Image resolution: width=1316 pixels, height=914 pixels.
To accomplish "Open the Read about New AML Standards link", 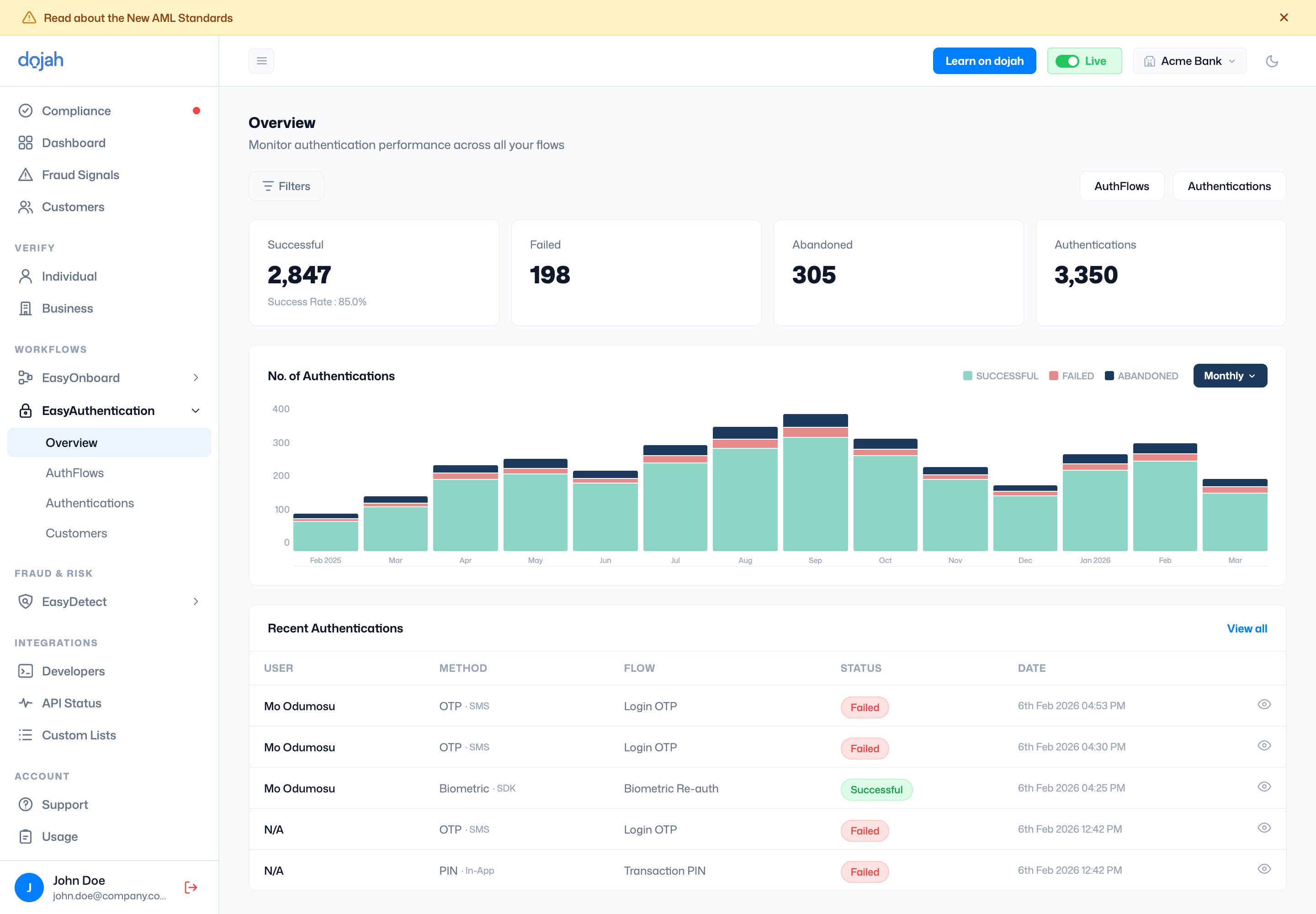I will (138, 18).
